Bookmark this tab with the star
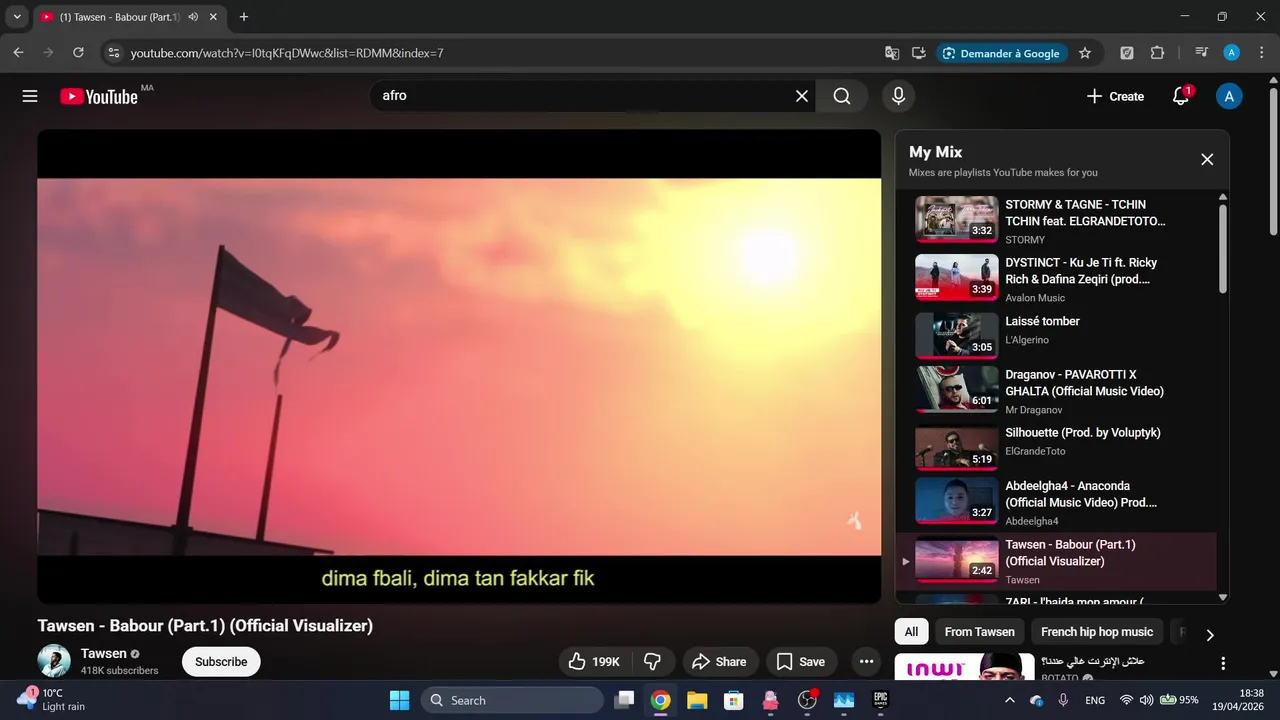Viewport: 1280px width, 720px height. pyautogui.click(x=1085, y=53)
